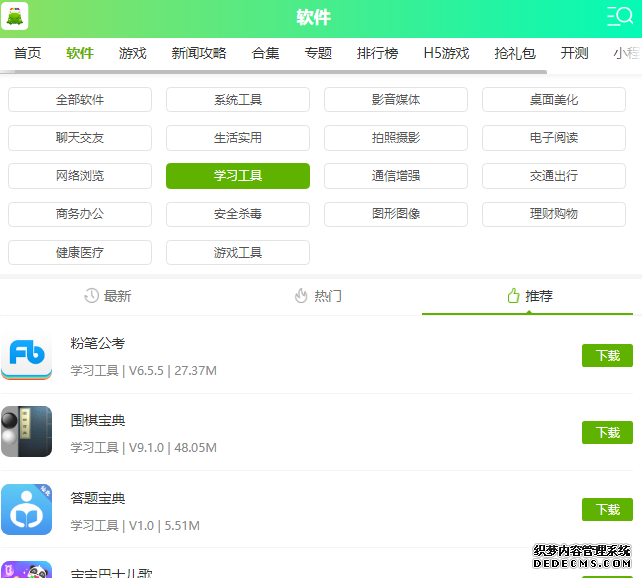
Task: Open the 合集 nav tab
Action: tap(265, 53)
